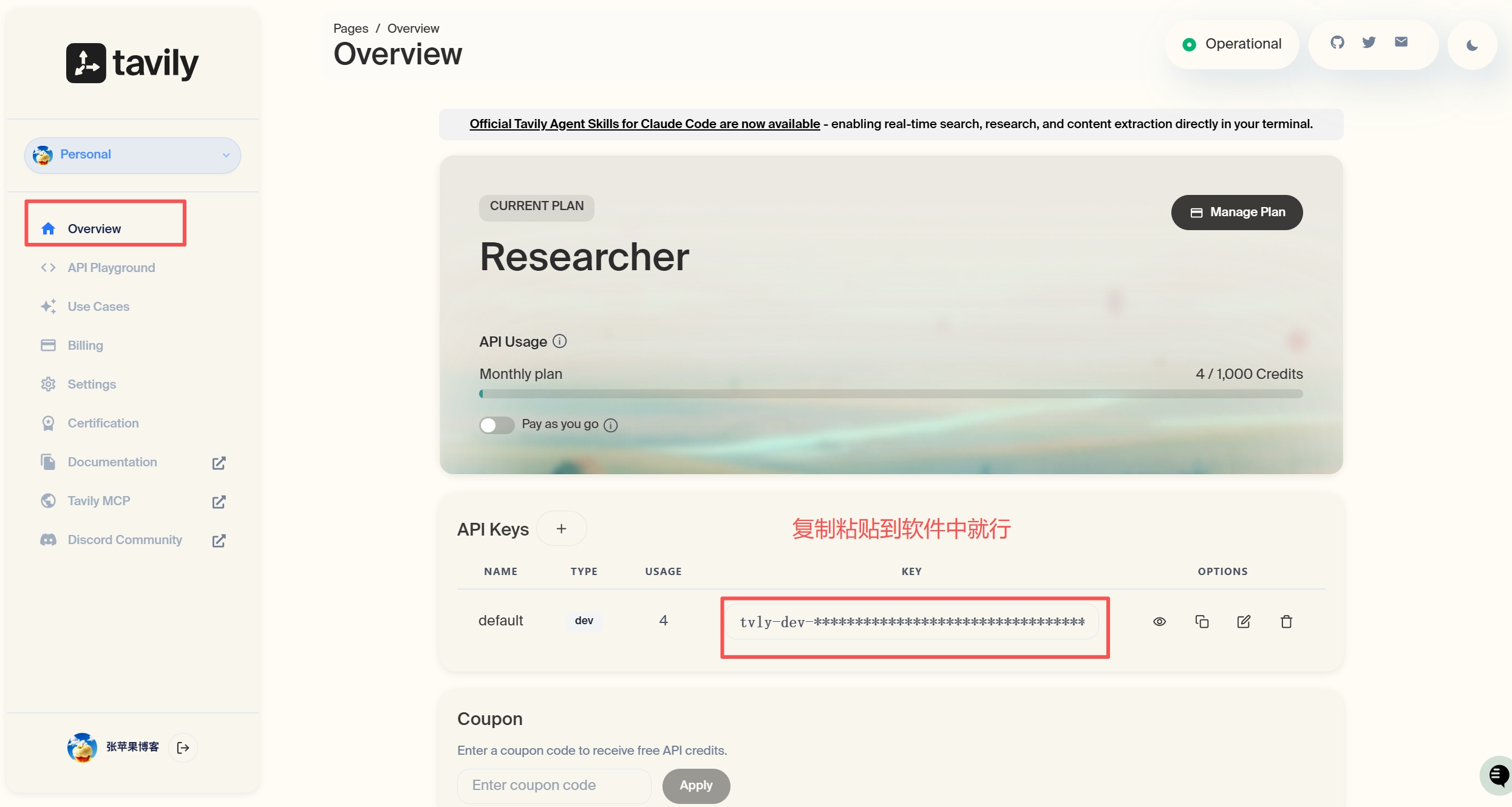Click the 4 / 1,000 Credits text
1512x807 pixels.
1249,374
